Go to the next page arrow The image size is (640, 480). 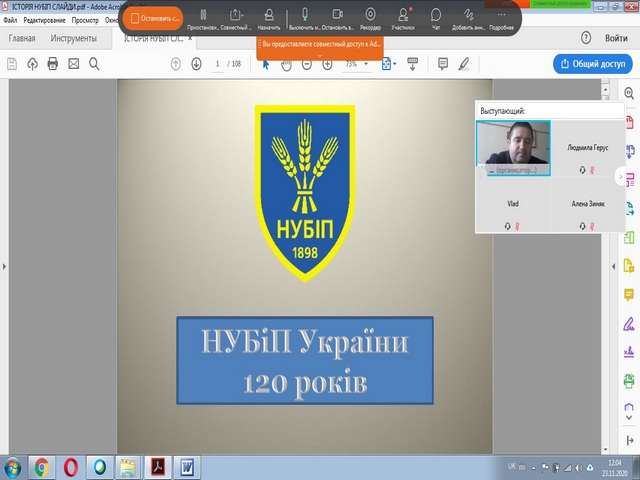(x=196, y=64)
